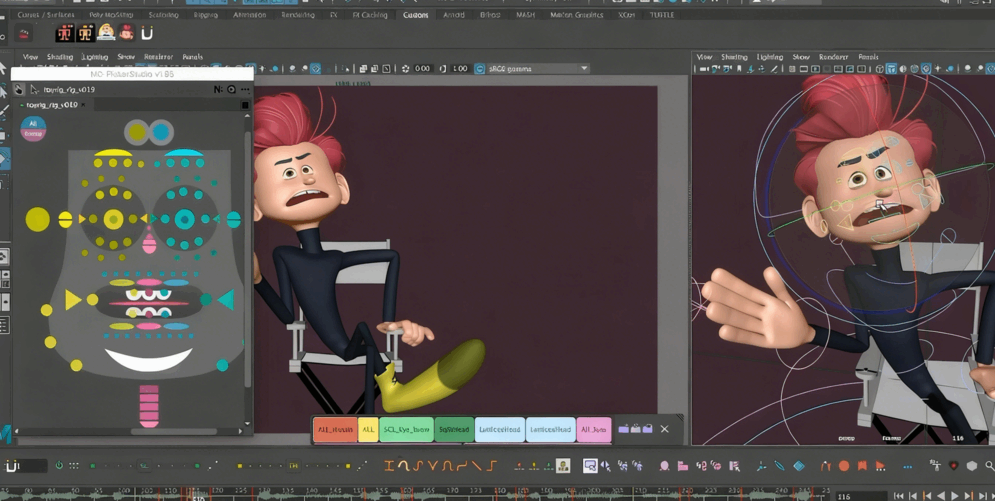
Task: Open the sRGB gamma dropdown
Action: click(584, 69)
